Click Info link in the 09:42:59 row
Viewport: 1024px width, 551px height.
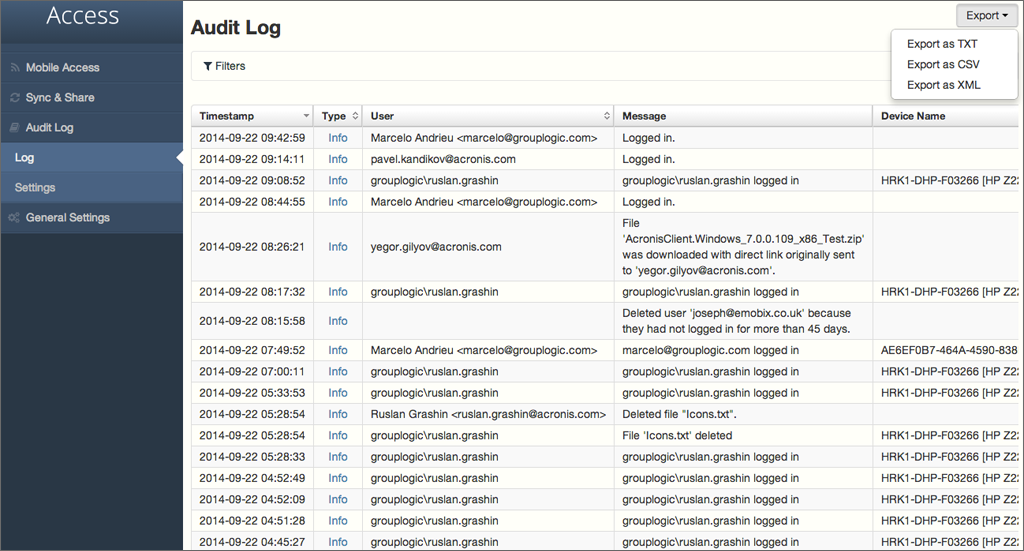pyautogui.click(x=338, y=138)
